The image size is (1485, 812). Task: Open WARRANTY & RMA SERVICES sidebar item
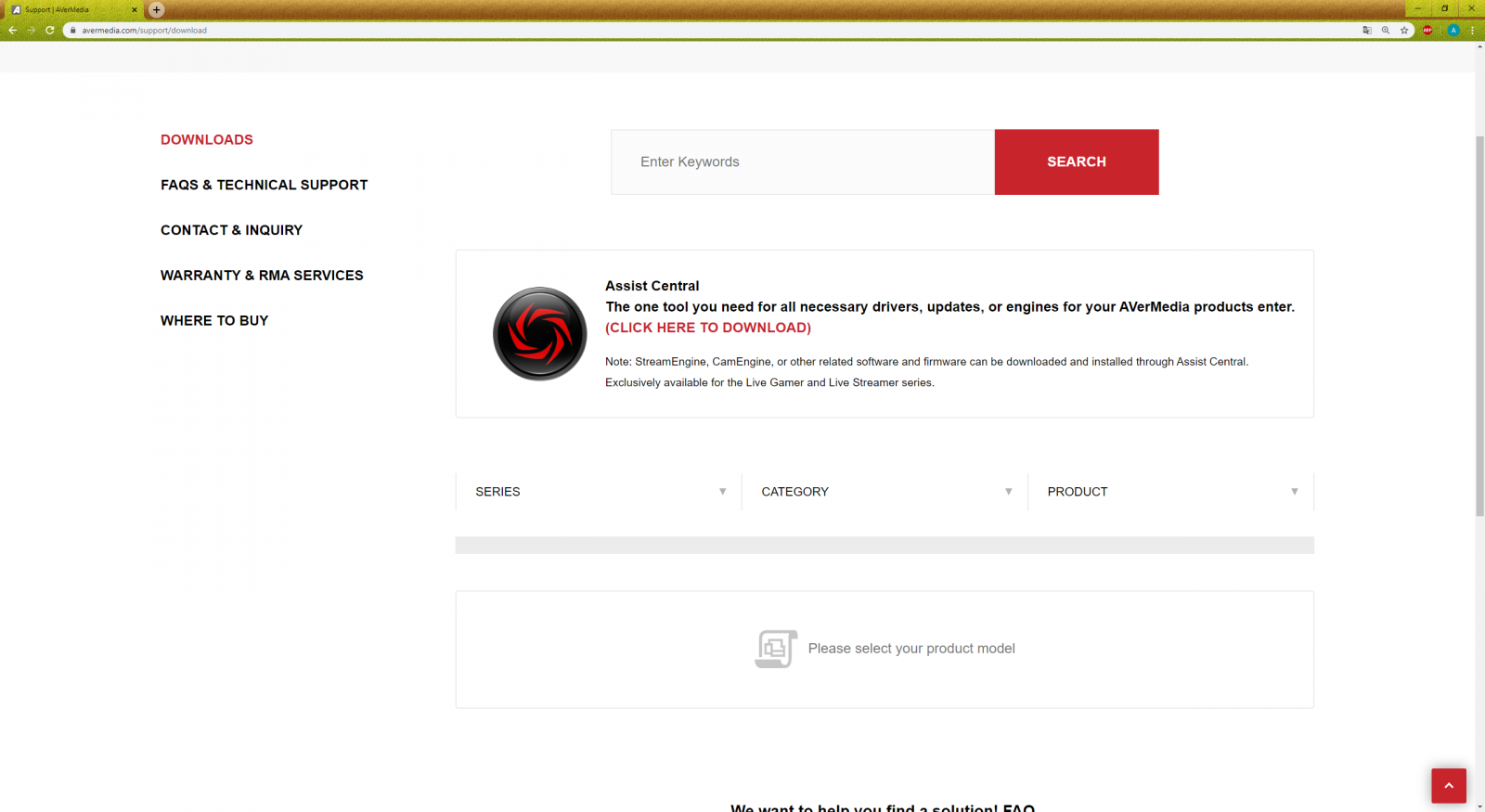pos(262,276)
